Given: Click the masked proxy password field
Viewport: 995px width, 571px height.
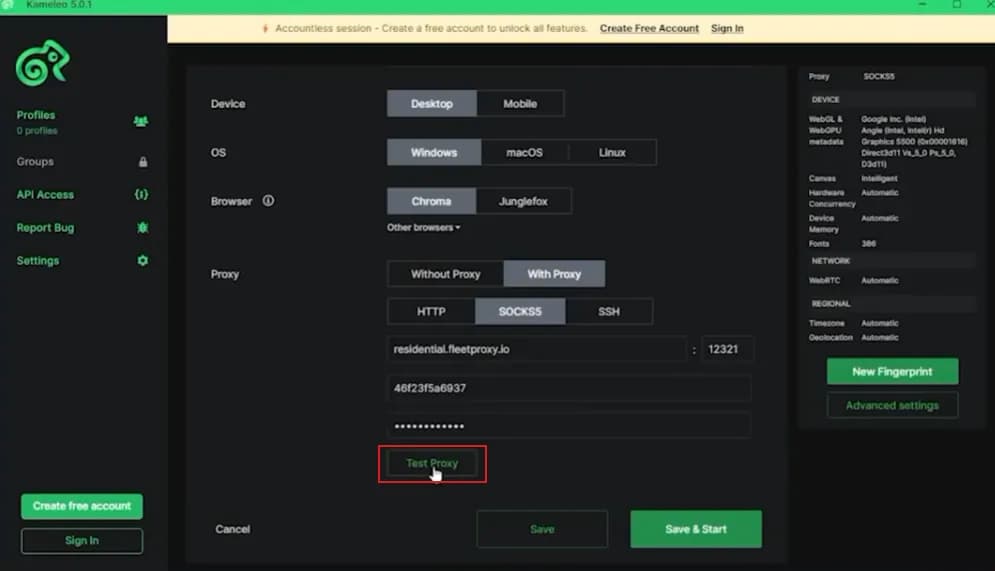Looking at the screenshot, I should tap(569, 426).
